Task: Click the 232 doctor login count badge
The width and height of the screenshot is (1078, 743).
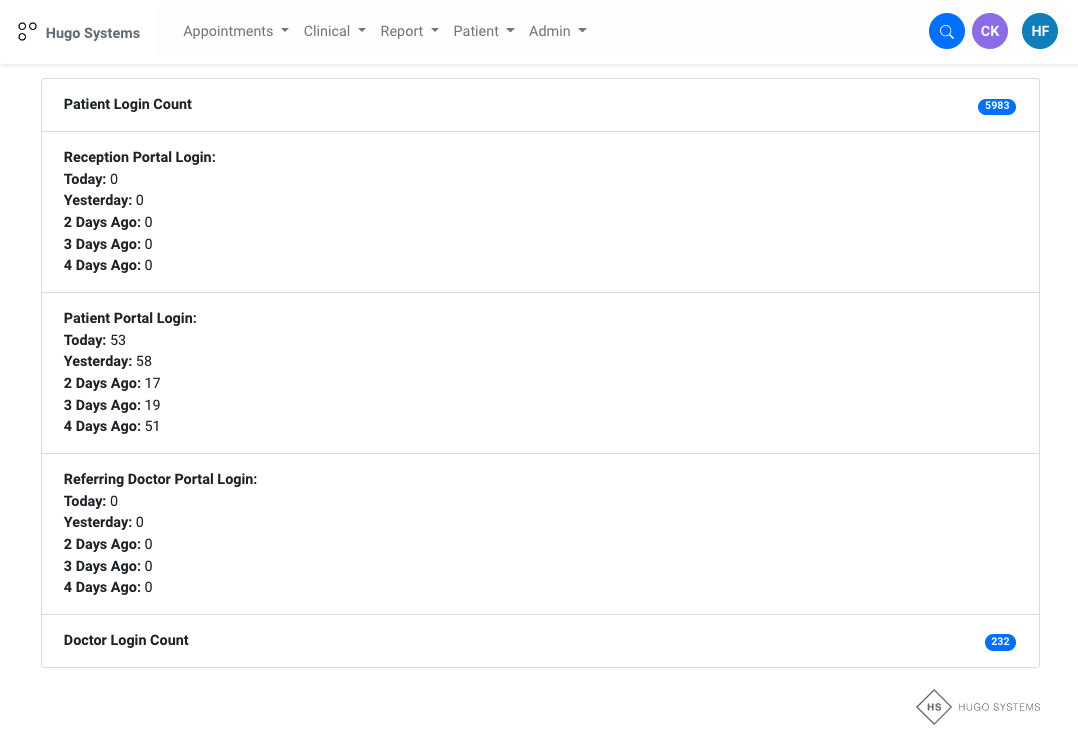Action: tap(999, 642)
